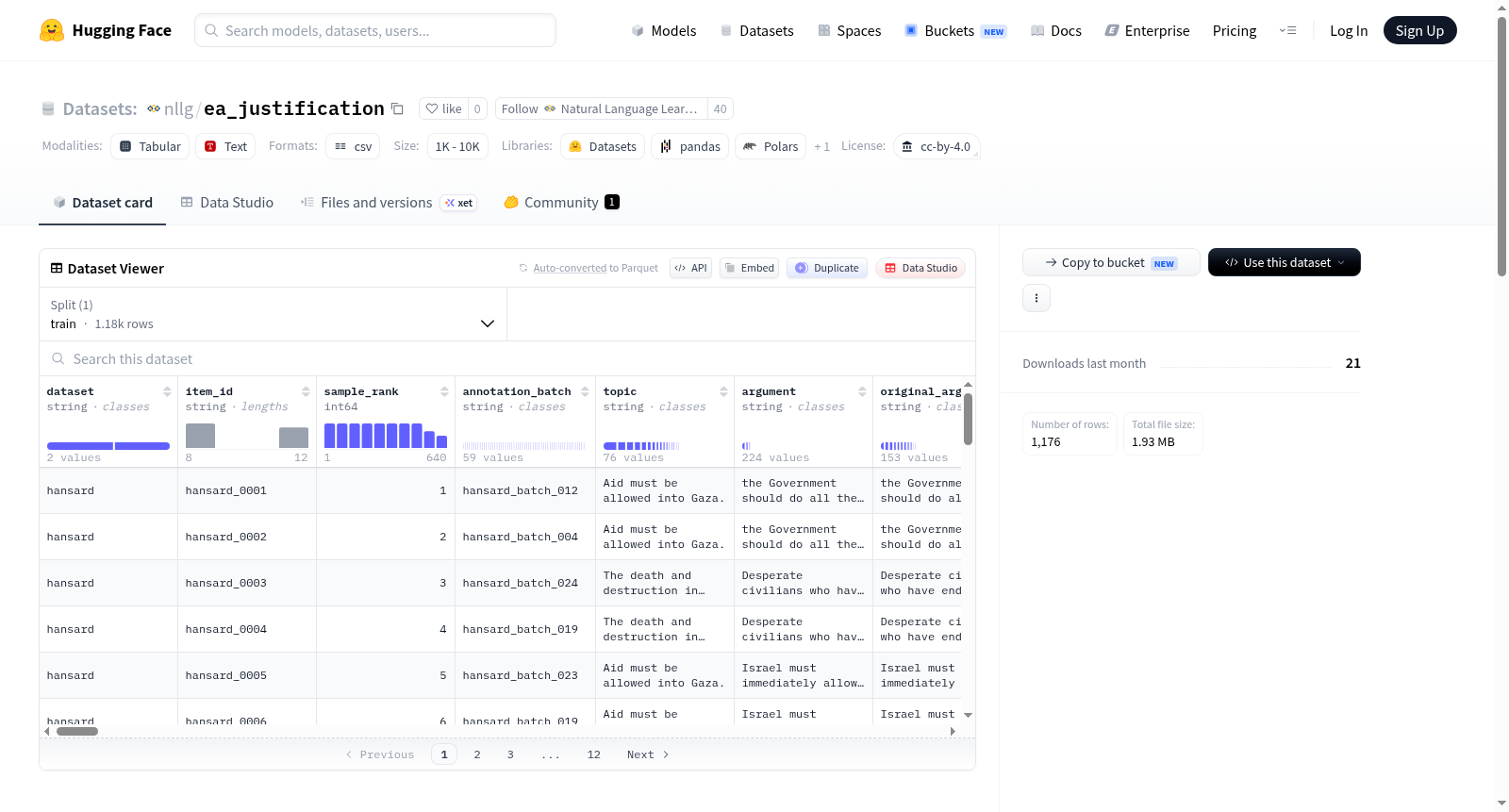Click the Tabular modality tag
This screenshot has height=812, width=1509.
coord(150,146)
